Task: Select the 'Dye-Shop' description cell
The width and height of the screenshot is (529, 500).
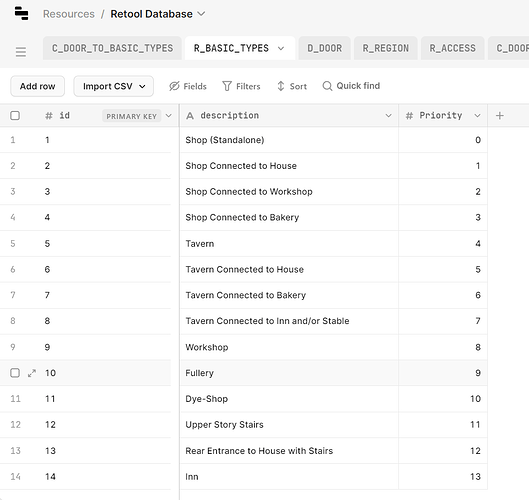Action: 289,398
